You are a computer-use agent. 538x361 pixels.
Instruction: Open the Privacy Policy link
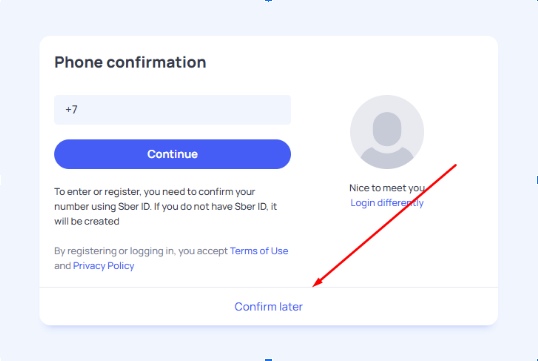104,266
